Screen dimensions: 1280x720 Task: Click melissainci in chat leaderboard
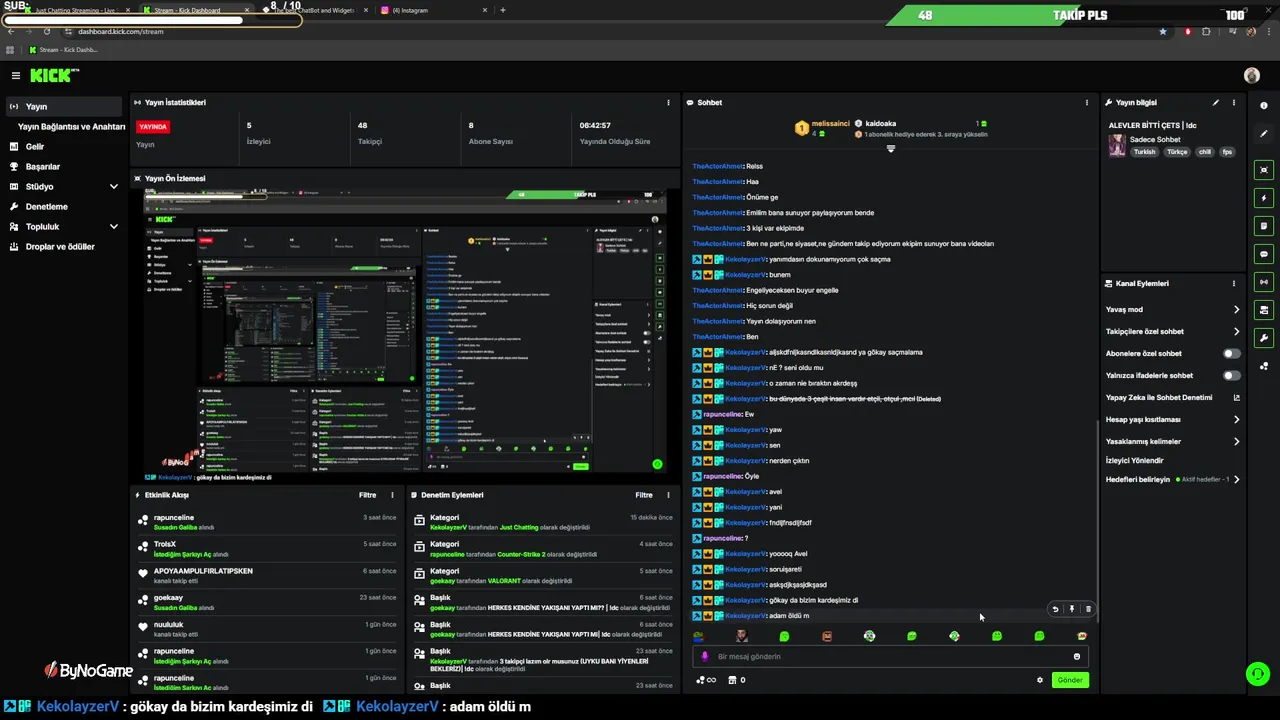coord(830,123)
